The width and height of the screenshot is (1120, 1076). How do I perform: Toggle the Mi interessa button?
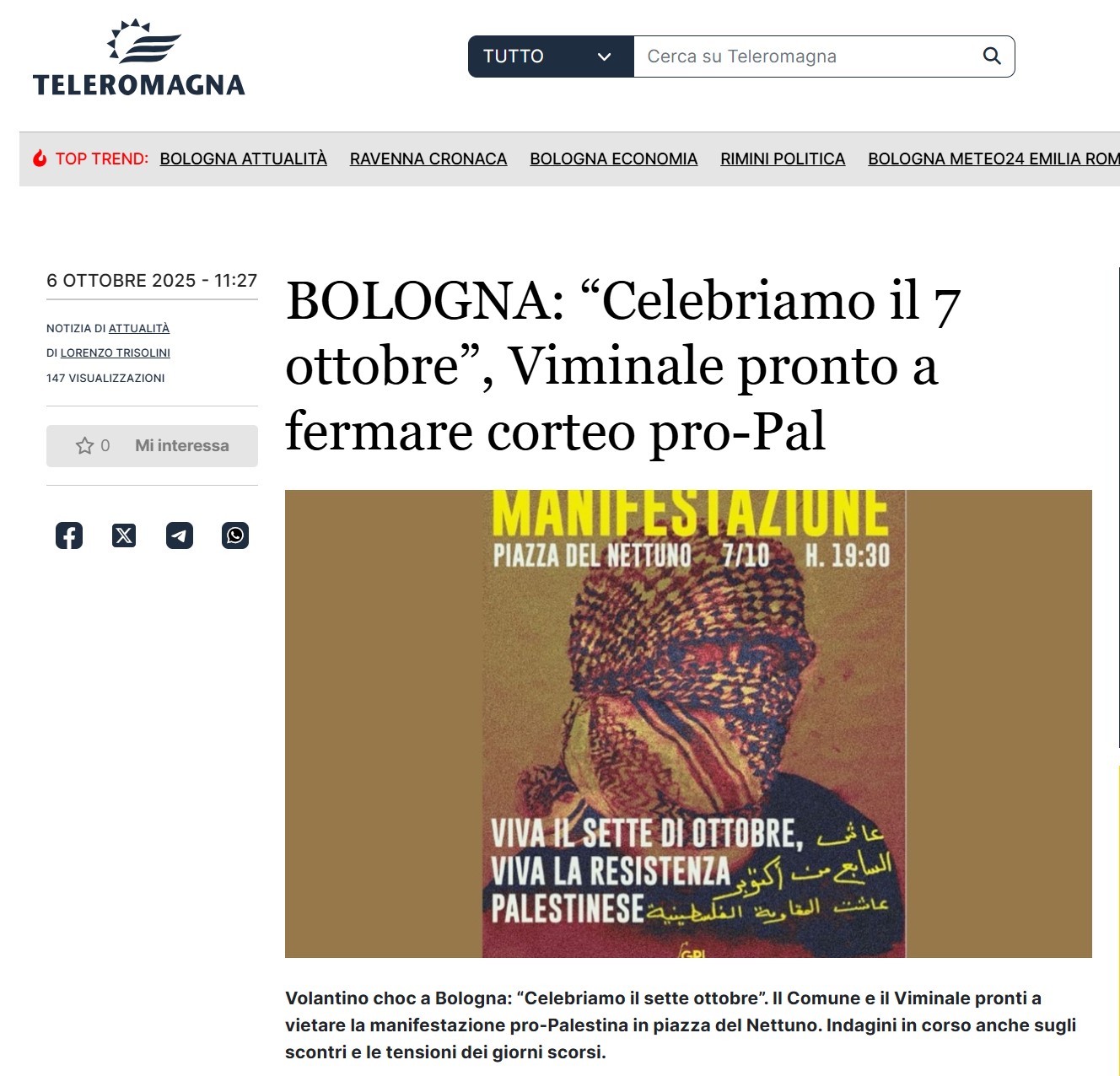click(x=152, y=445)
